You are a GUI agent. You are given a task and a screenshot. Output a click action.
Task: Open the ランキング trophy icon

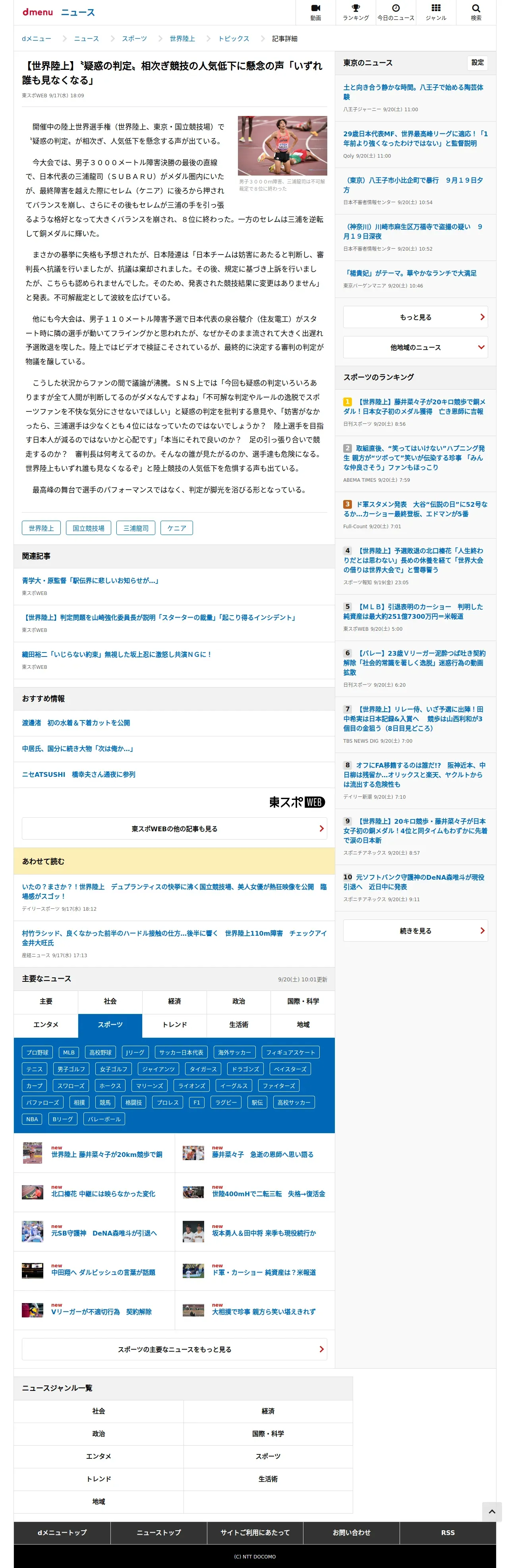tap(355, 12)
